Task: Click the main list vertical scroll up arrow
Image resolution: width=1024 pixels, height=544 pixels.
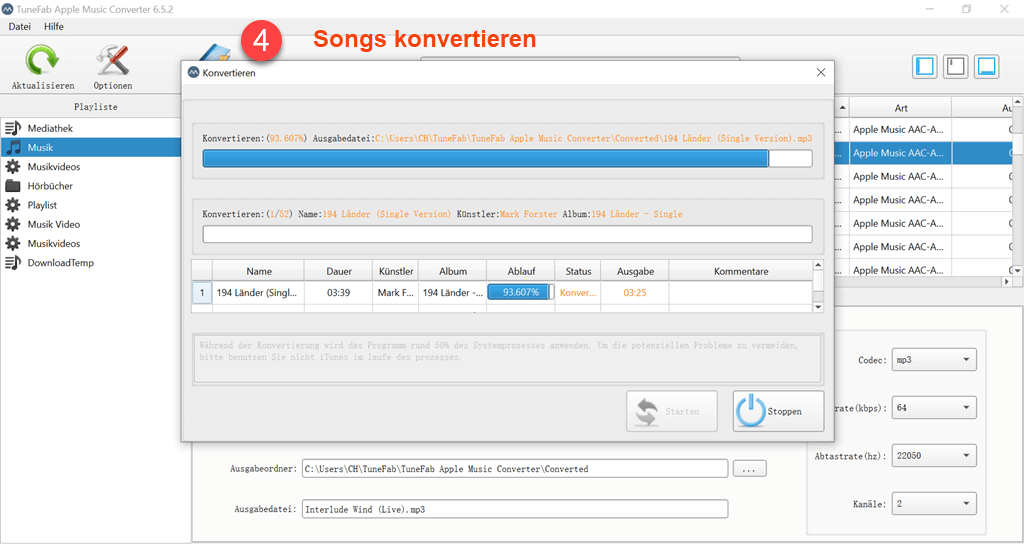Action: click(x=1018, y=103)
